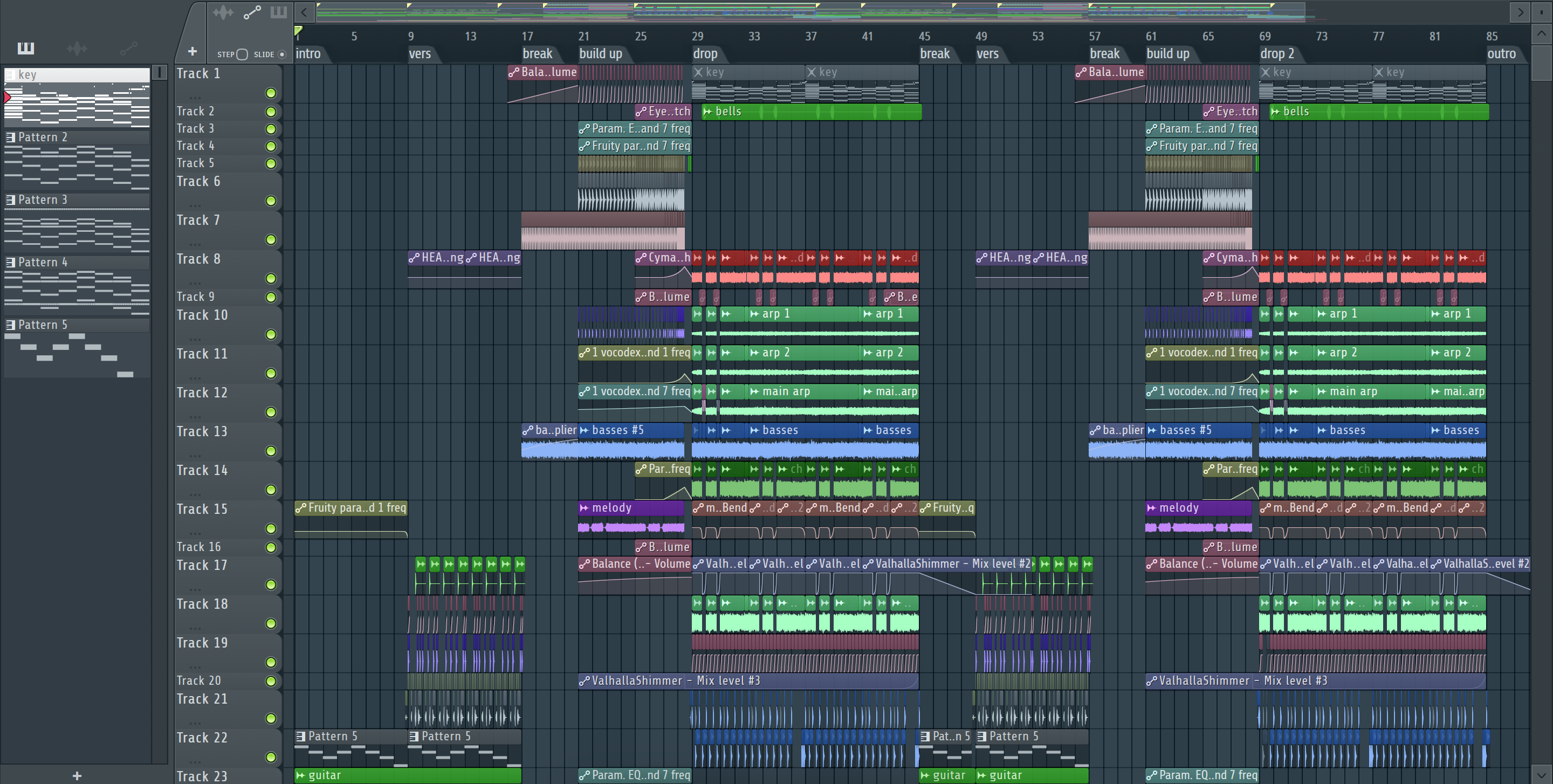Click the Pattern 2 icon in the picker
This screenshot has height=784, width=1553.
pos(10,137)
